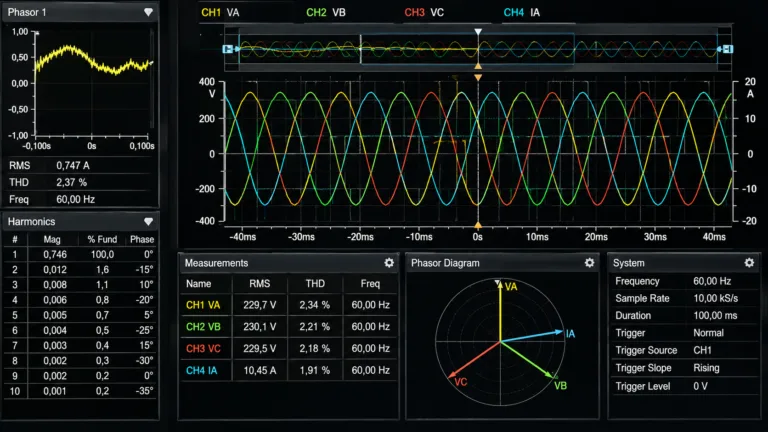Click the System Frequency value 60,00 Hz
Image resolution: width=768 pixels, height=432 pixels.
712,281
